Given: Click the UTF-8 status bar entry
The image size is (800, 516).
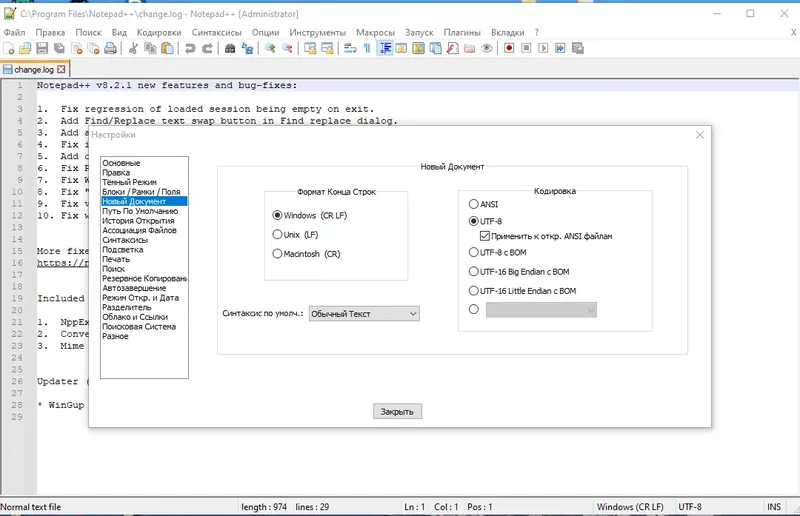Looking at the screenshot, I should pos(690,507).
